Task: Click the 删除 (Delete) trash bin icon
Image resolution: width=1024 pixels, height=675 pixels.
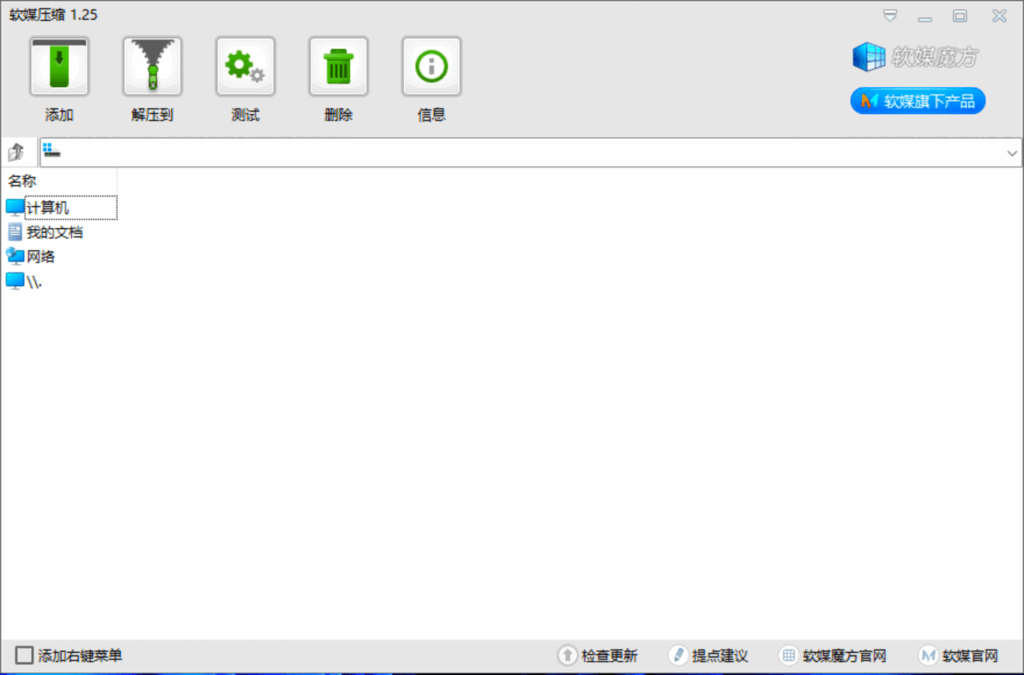Action: click(338, 67)
